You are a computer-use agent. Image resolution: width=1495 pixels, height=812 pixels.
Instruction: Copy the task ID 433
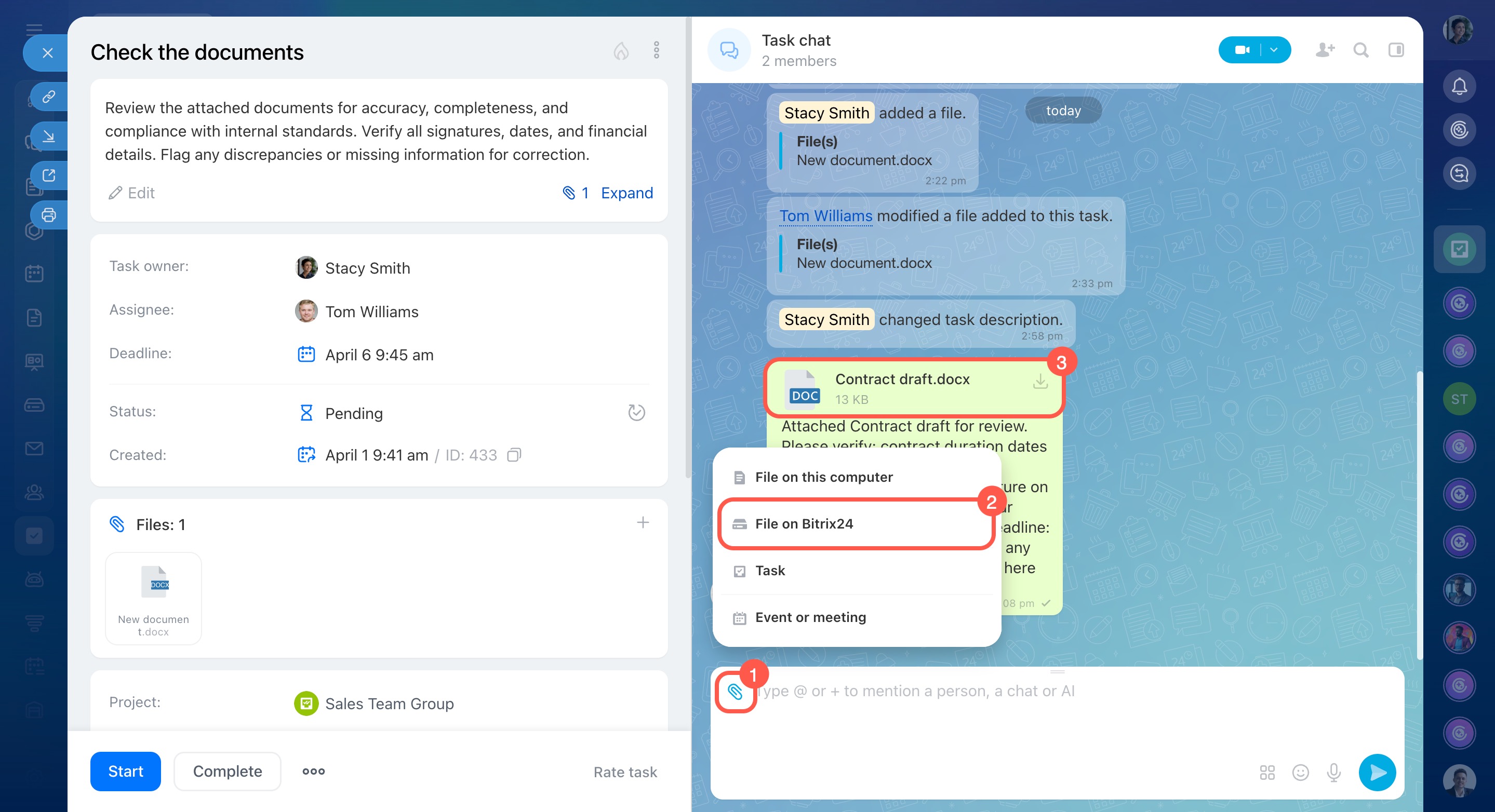coord(514,455)
